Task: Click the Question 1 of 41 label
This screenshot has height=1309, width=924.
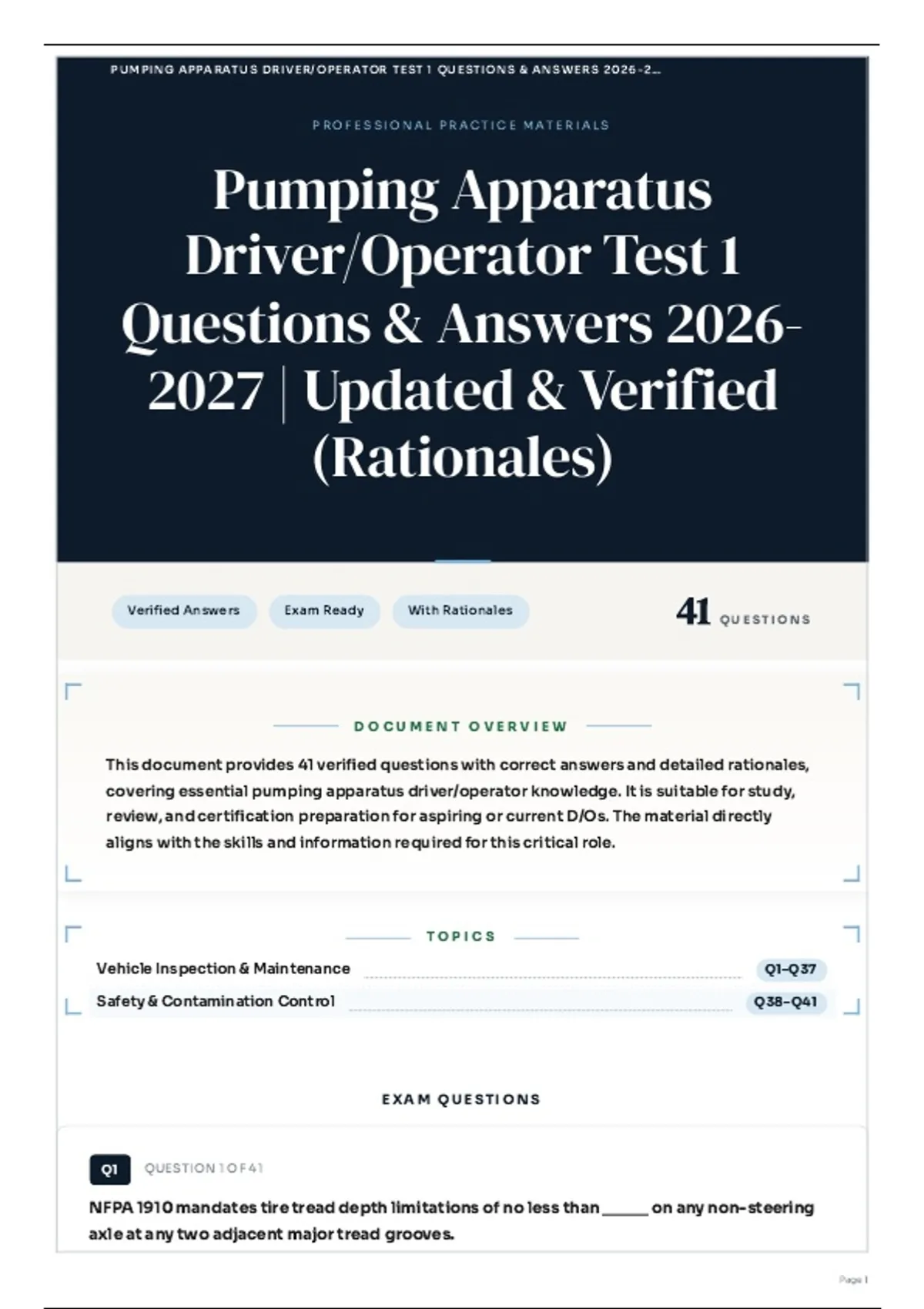Action: point(204,1168)
